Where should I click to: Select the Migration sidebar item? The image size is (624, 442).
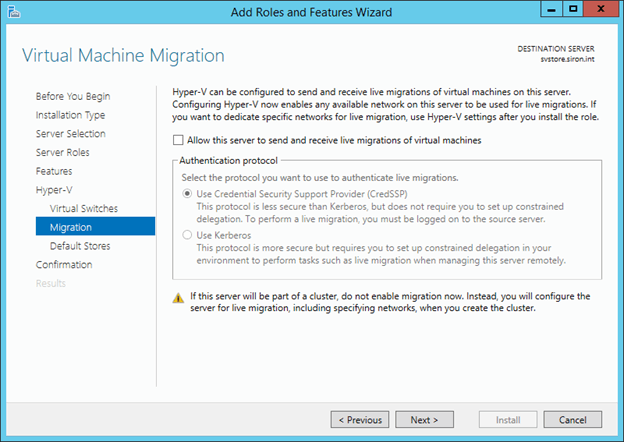[x=71, y=227]
